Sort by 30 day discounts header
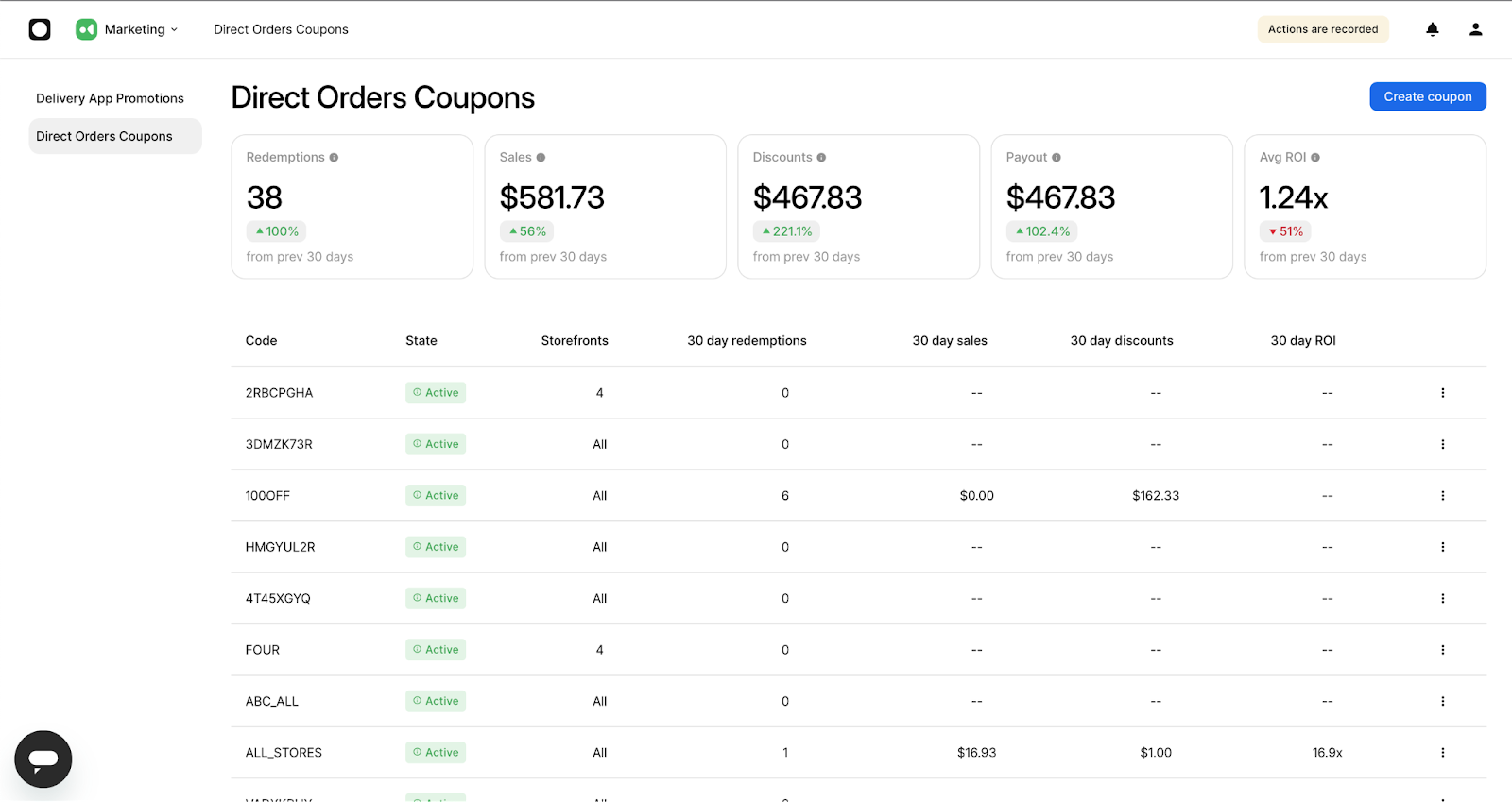This screenshot has height=802, width=1512. tap(1122, 341)
